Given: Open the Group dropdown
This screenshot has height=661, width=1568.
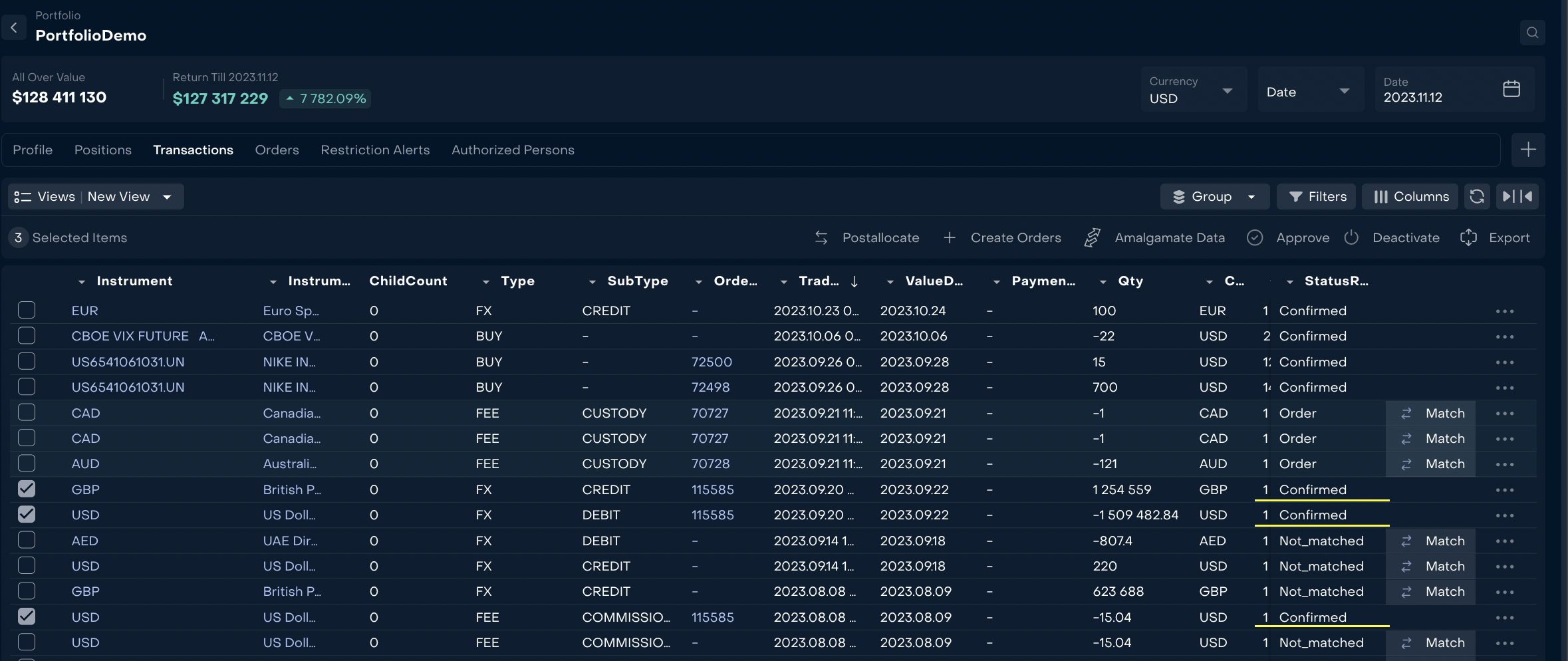Looking at the screenshot, I should click(x=1214, y=196).
